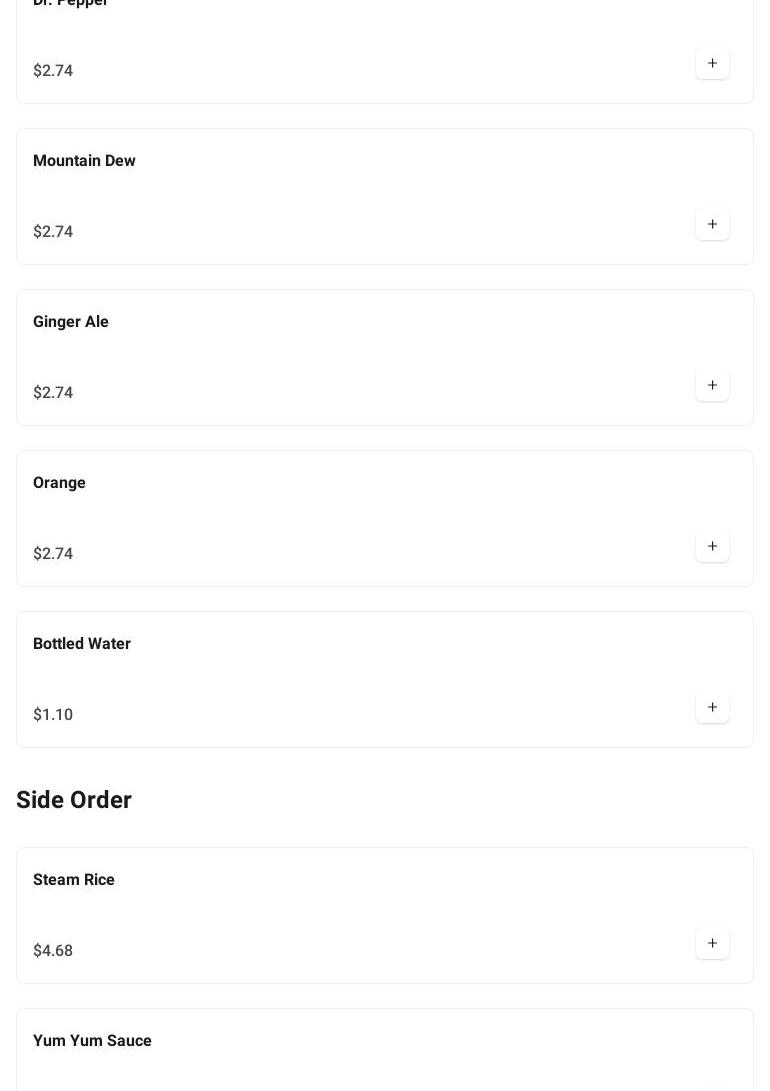Image resolution: width=770 pixels, height=1091 pixels.
Task: Select the partially visible Dr. Pepper title
Action: pyautogui.click(x=70, y=3)
